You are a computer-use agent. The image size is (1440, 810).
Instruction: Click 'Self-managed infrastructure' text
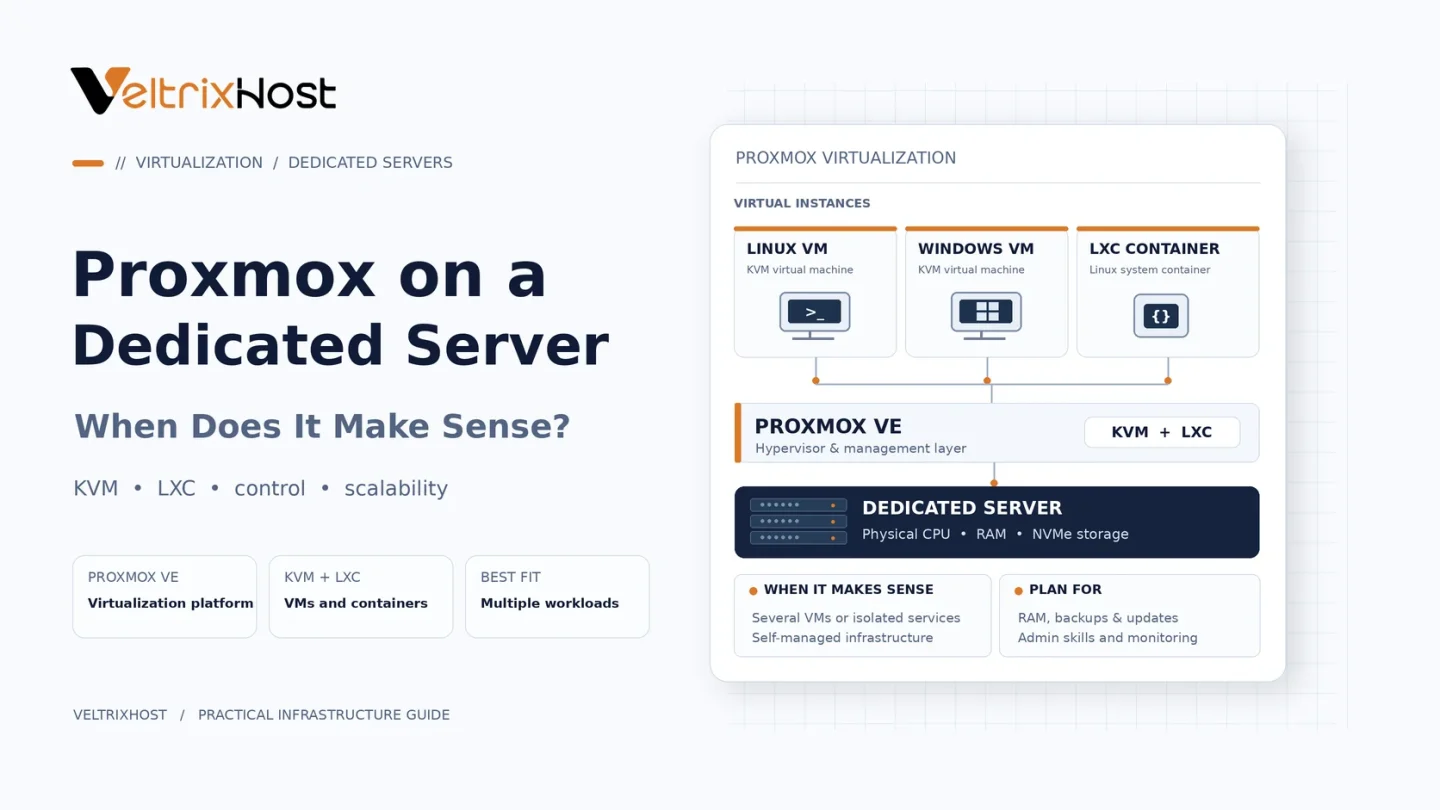pyautogui.click(x=842, y=638)
